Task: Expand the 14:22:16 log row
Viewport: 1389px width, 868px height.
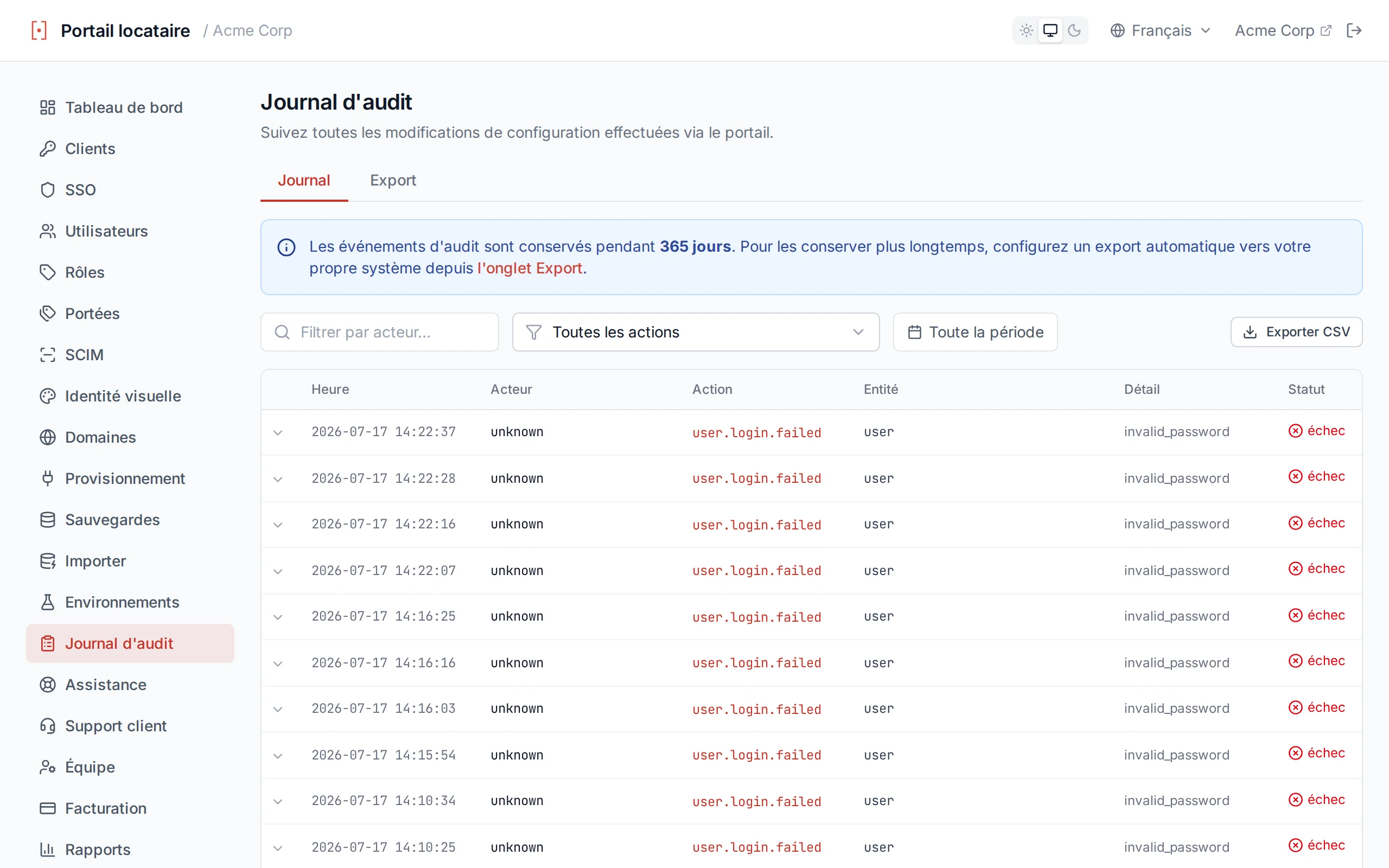Action: tap(278, 525)
